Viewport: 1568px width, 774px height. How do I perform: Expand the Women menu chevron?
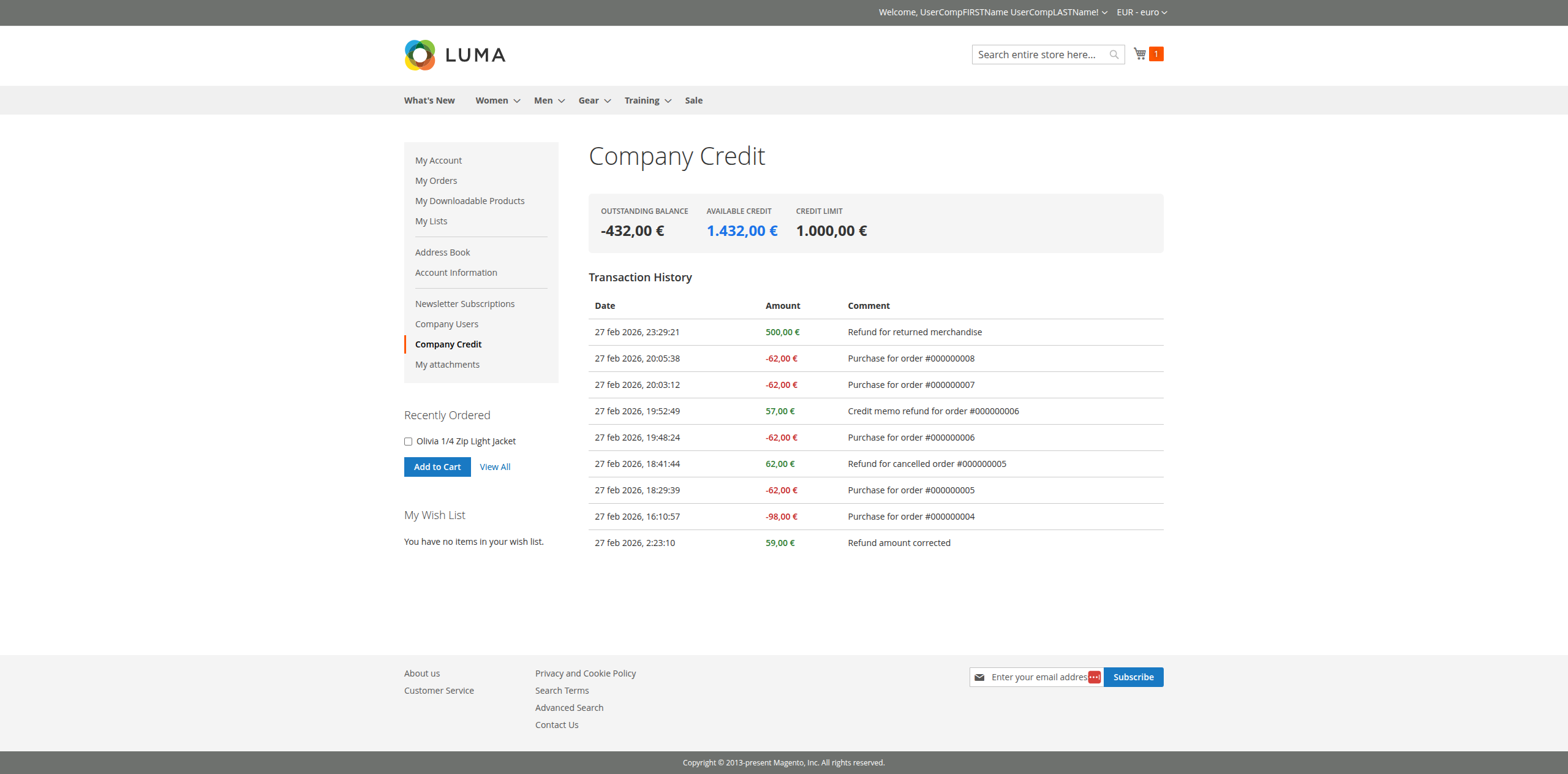coord(517,101)
